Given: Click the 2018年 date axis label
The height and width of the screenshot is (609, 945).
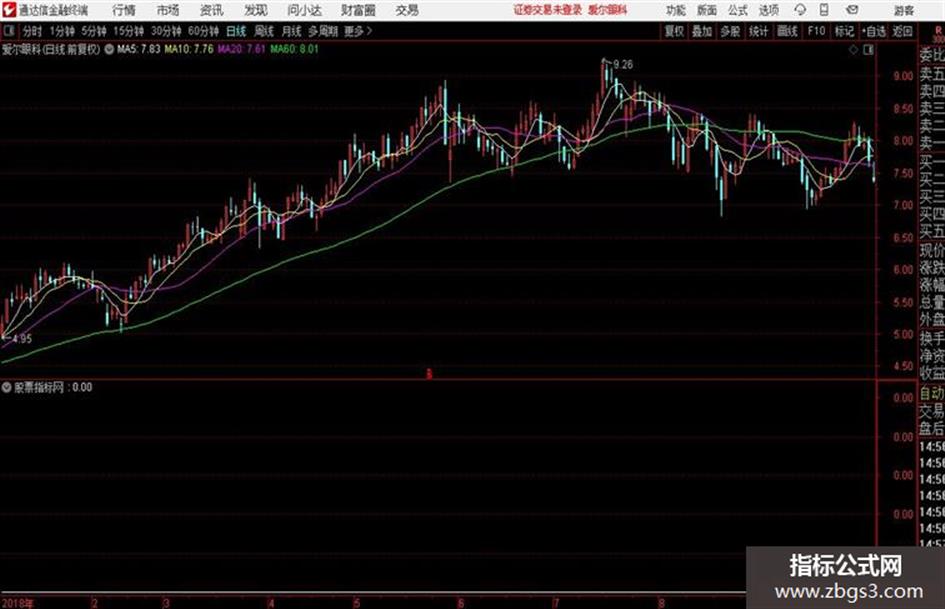Looking at the screenshot, I should [17, 603].
